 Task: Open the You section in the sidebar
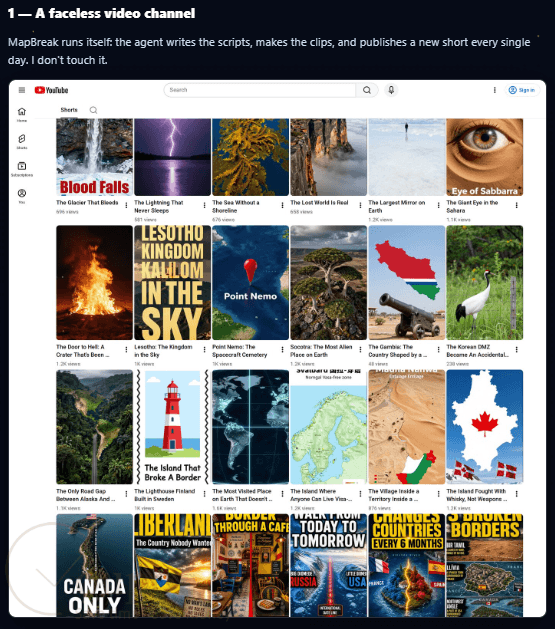pos(22,196)
